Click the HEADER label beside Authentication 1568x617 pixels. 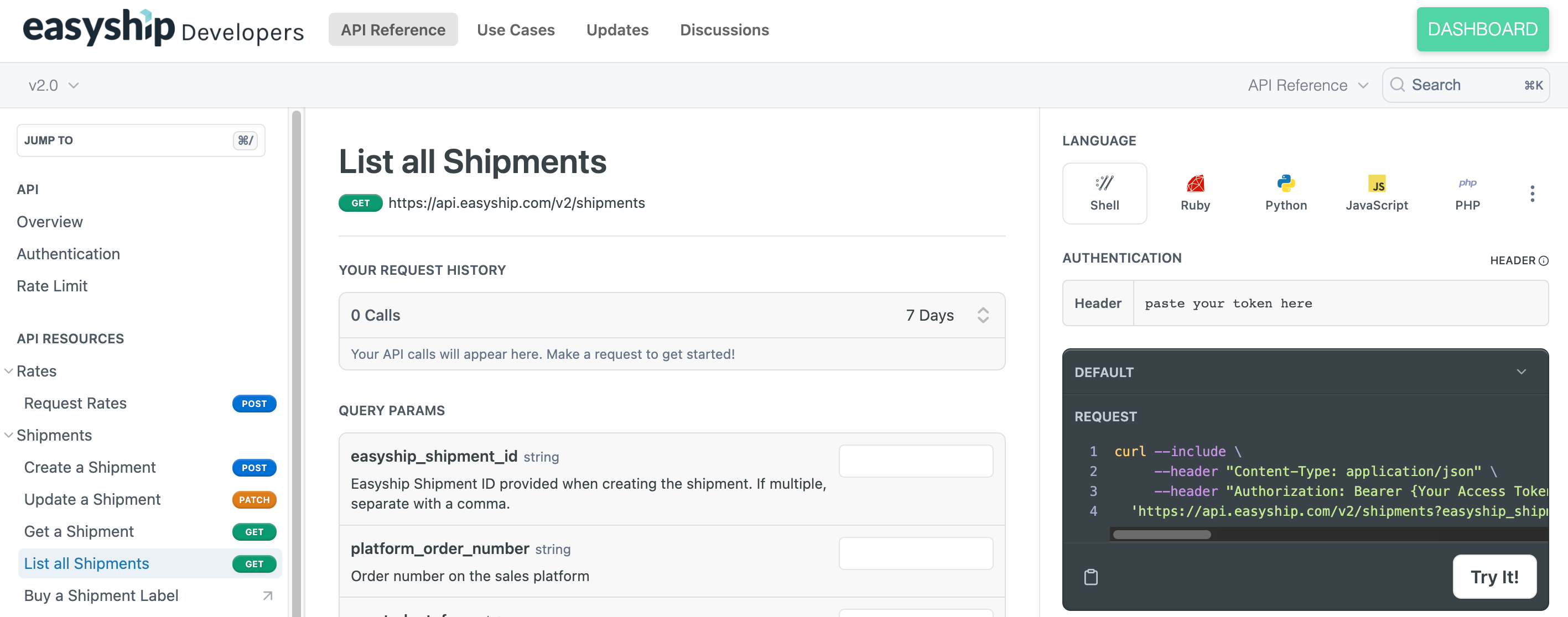coord(1512,260)
